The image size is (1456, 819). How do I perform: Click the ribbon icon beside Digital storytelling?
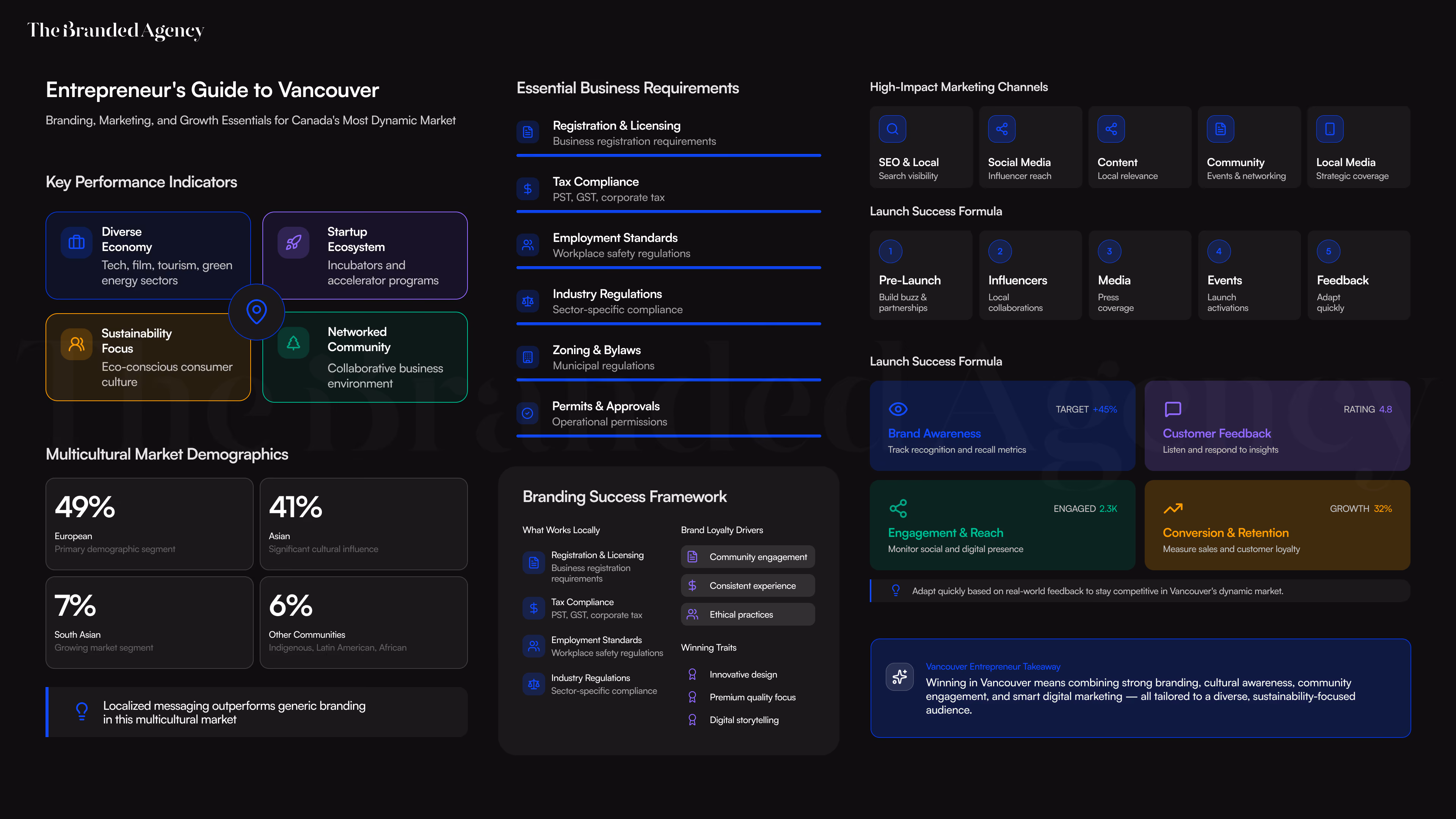692,719
